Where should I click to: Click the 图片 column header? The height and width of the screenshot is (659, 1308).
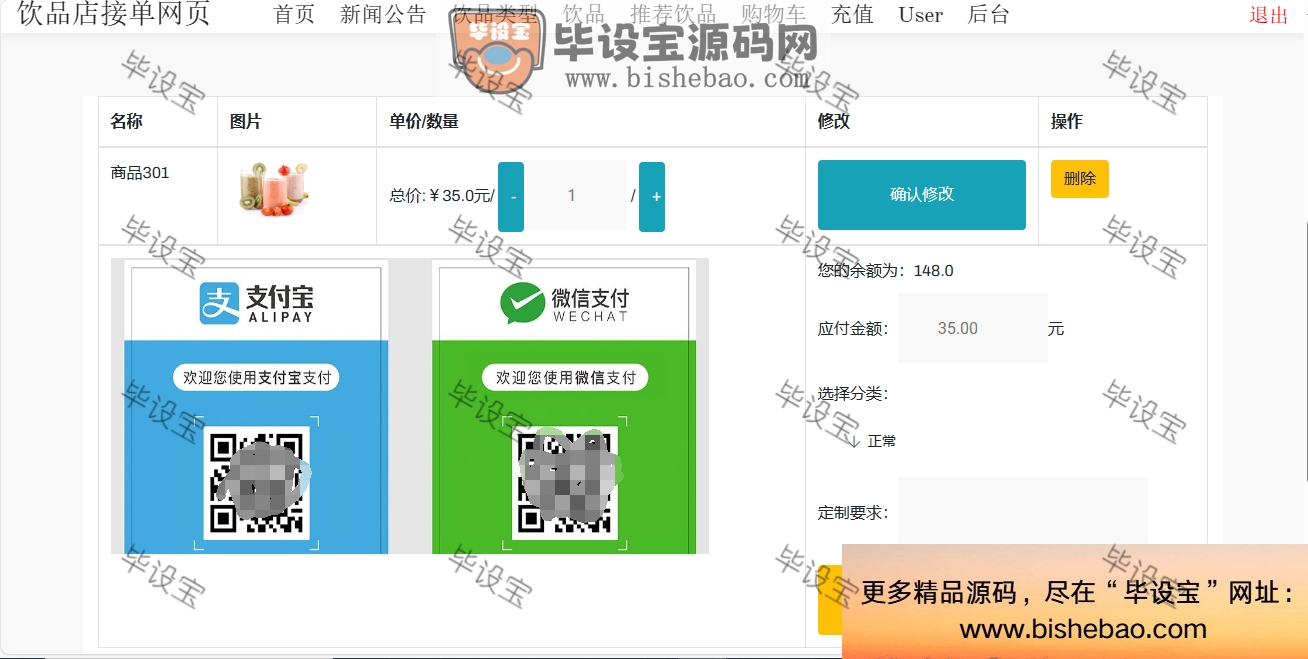click(245, 121)
